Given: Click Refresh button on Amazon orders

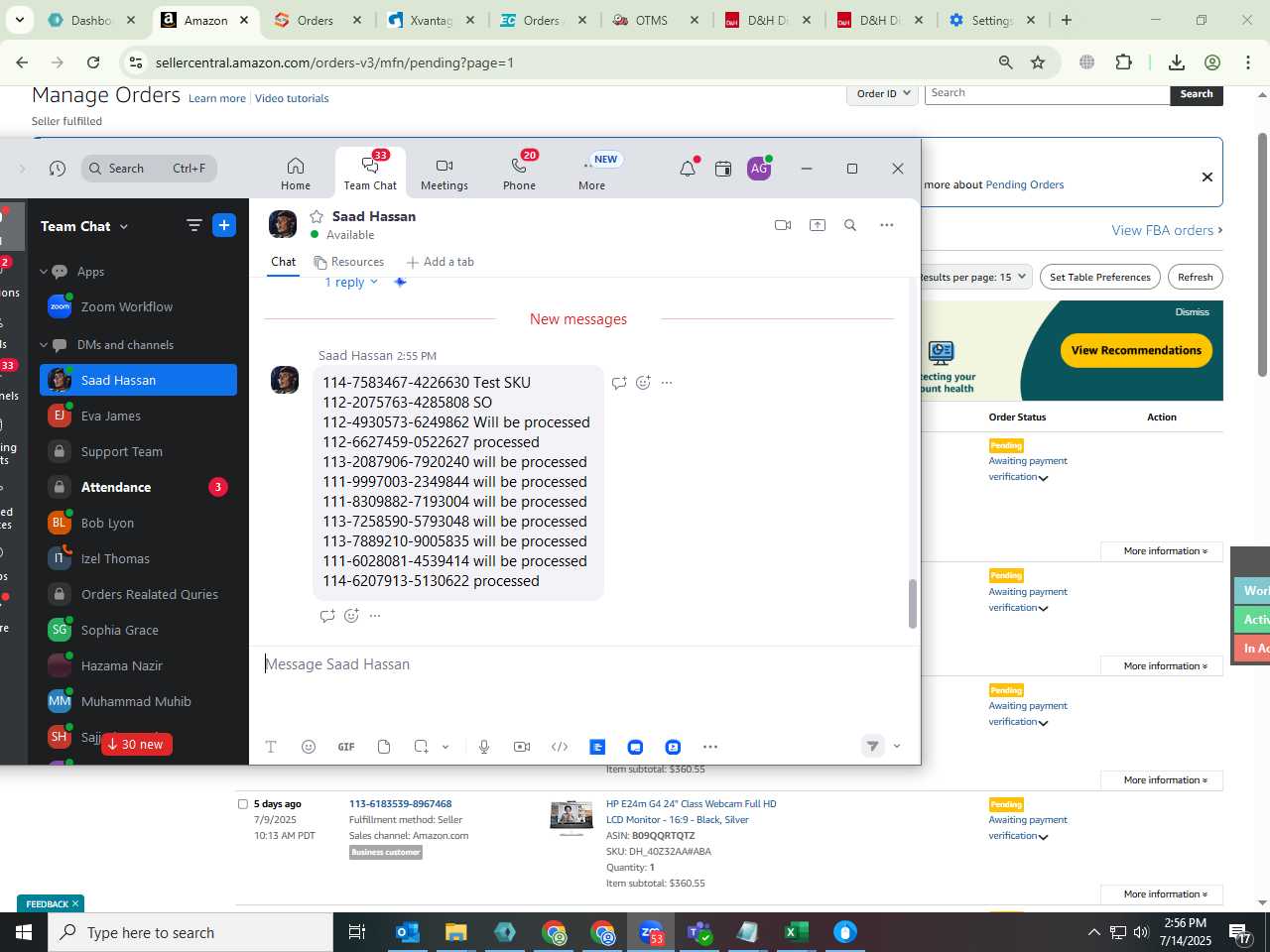Looking at the screenshot, I should pos(1195,277).
